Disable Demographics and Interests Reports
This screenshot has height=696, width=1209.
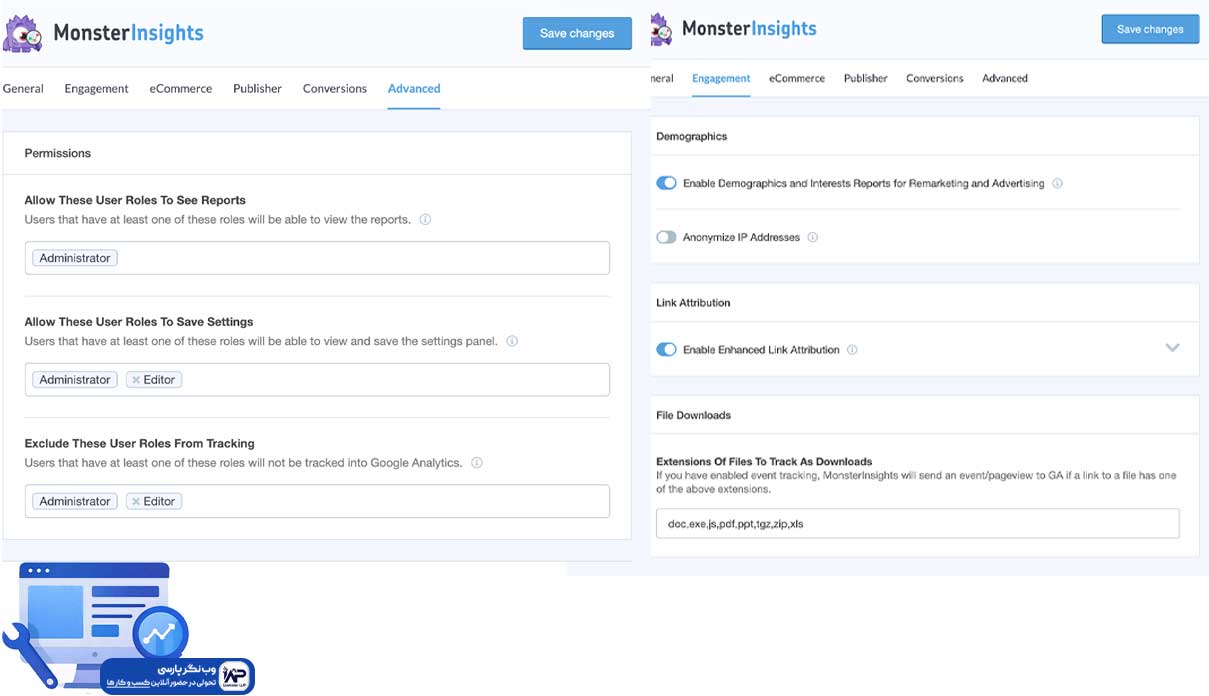(x=666, y=183)
